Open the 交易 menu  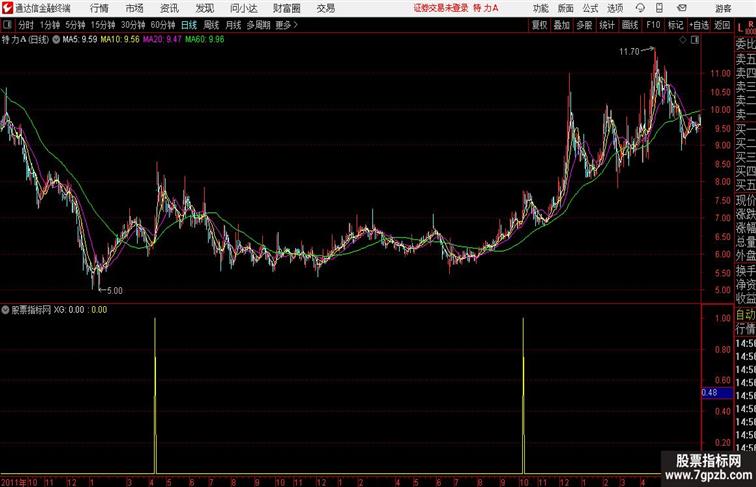pos(326,8)
